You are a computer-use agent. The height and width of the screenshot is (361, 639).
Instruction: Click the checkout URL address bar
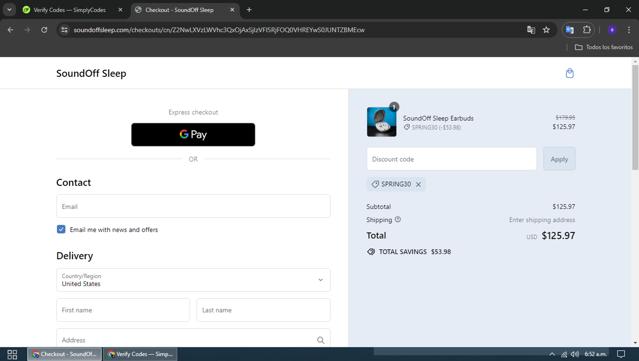click(219, 30)
